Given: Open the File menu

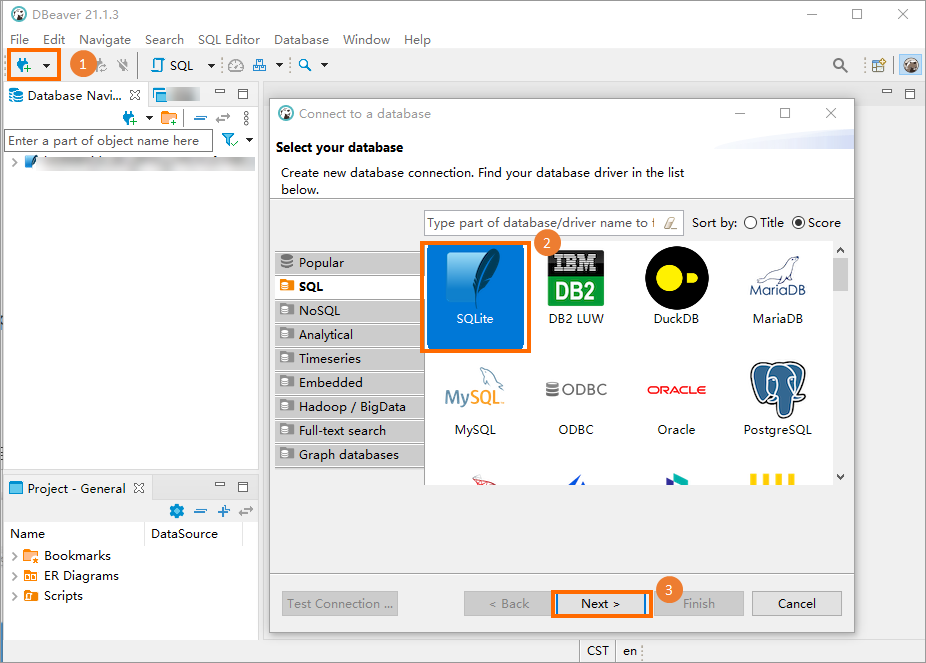Looking at the screenshot, I should [19, 40].
